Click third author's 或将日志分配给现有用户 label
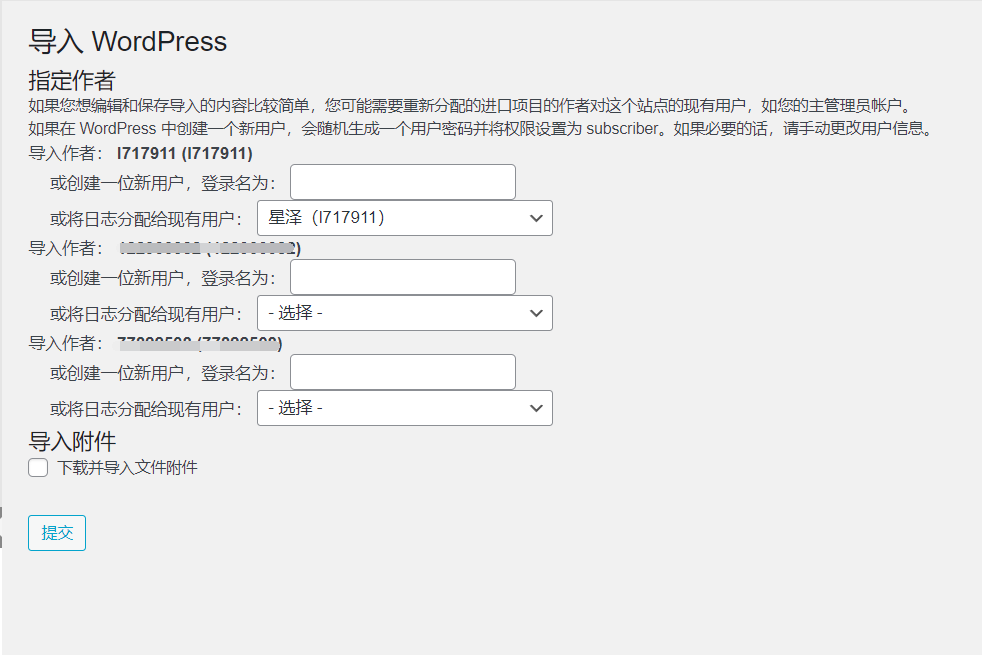Viewport: 982px width, 655px height. [147, 409]
